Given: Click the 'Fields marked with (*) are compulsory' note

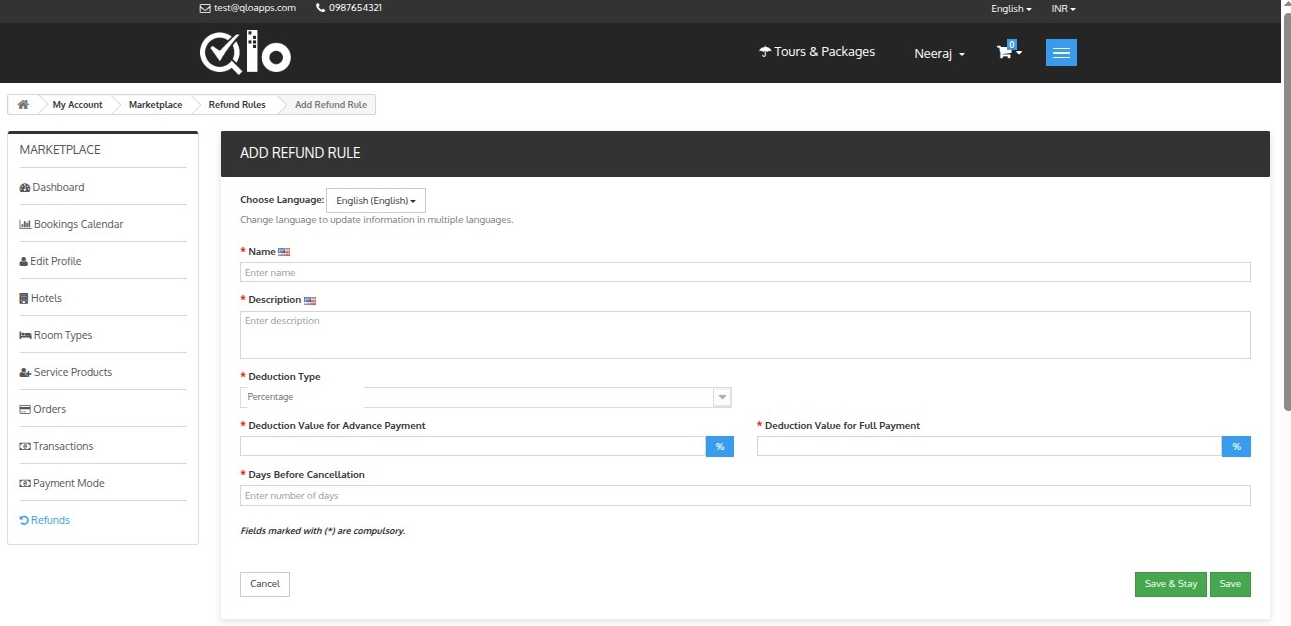Looking at the screenshot, I should coord(323,531).
